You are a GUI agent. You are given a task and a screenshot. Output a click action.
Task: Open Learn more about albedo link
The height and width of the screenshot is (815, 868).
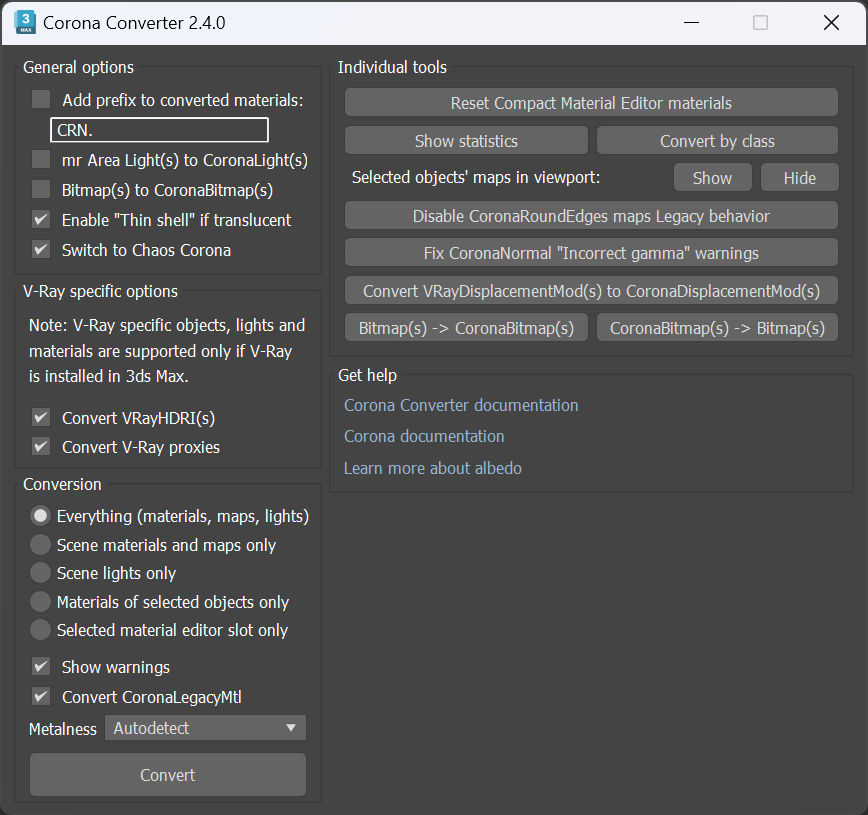pos(432,468)
